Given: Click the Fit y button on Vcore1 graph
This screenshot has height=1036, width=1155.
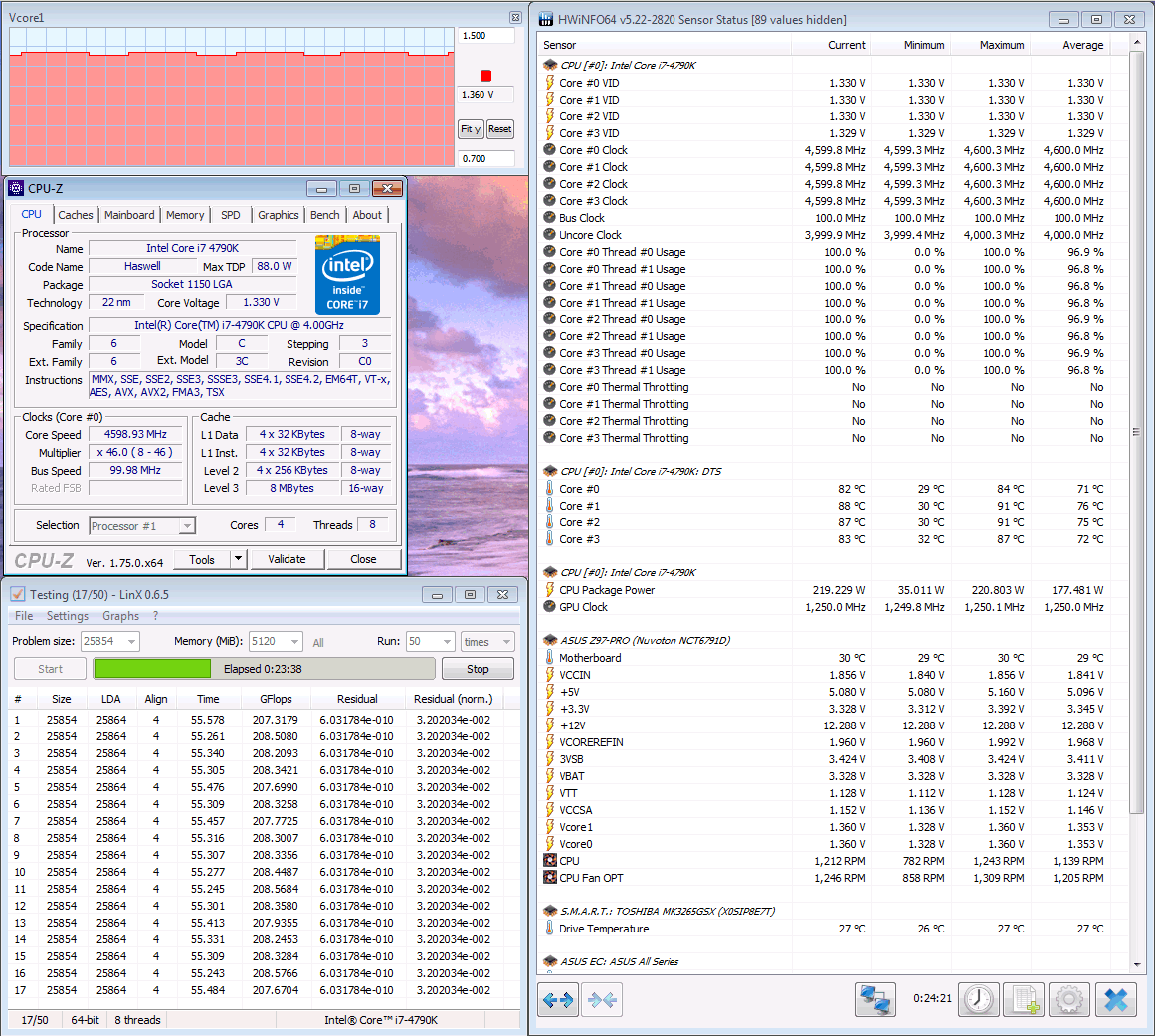Looking at the screenshot, I should (471, 129).
